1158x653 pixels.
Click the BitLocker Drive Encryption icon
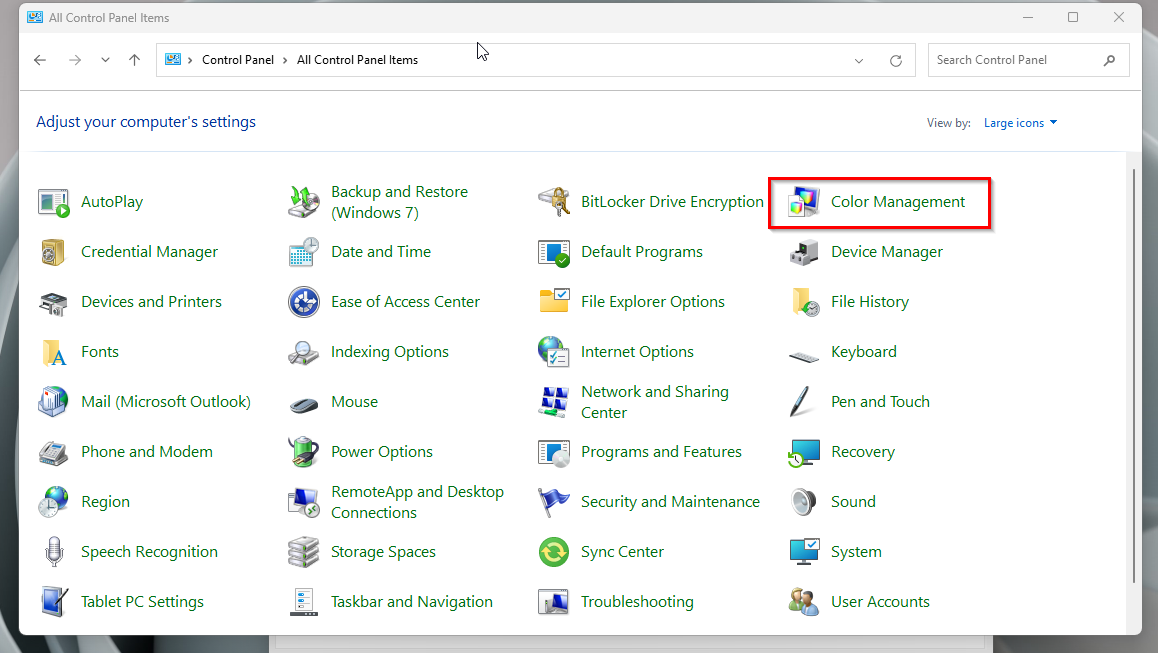click(x=554, y=202)
